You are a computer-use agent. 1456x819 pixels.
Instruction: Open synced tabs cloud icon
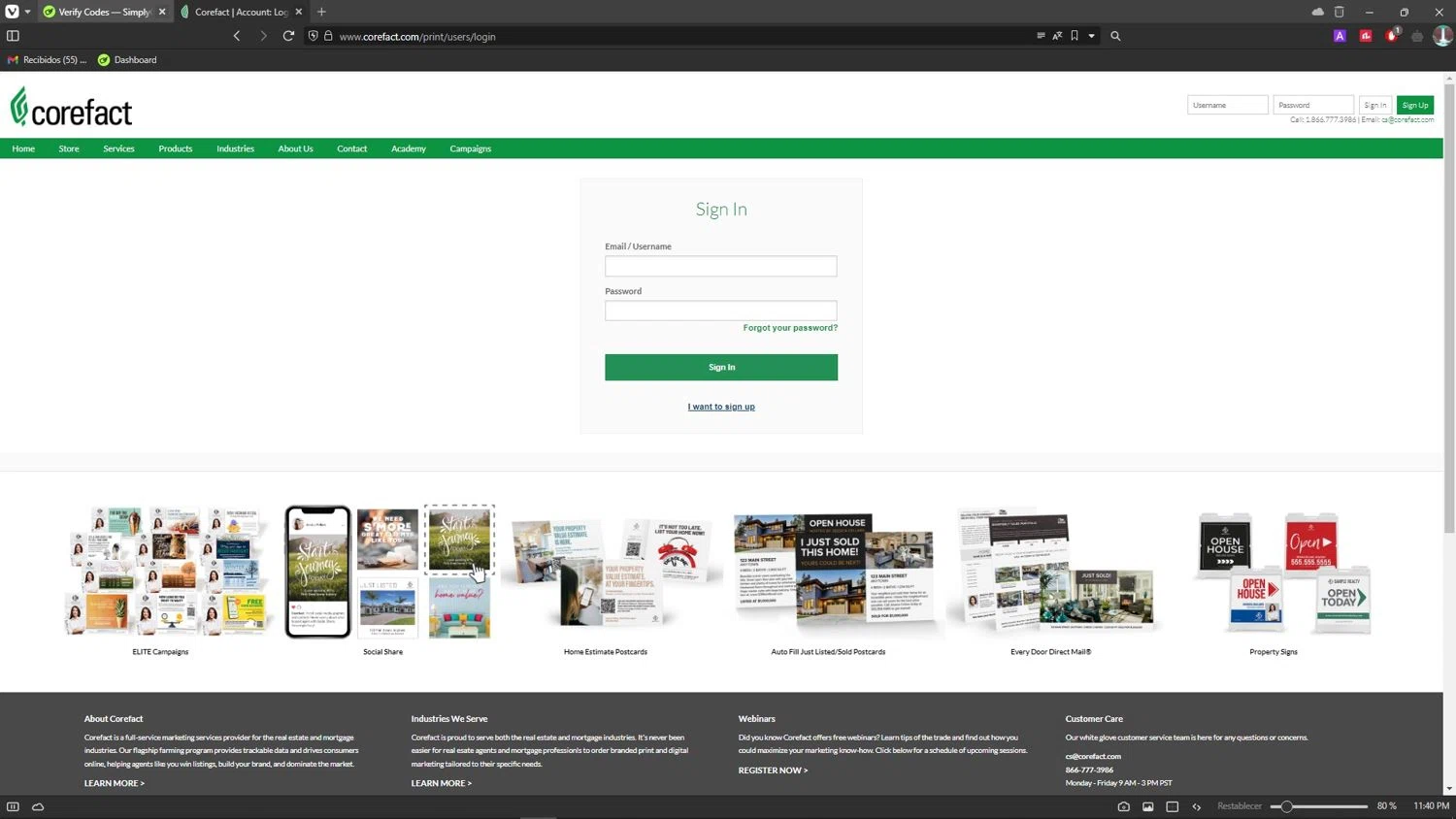click(1317, 12)
